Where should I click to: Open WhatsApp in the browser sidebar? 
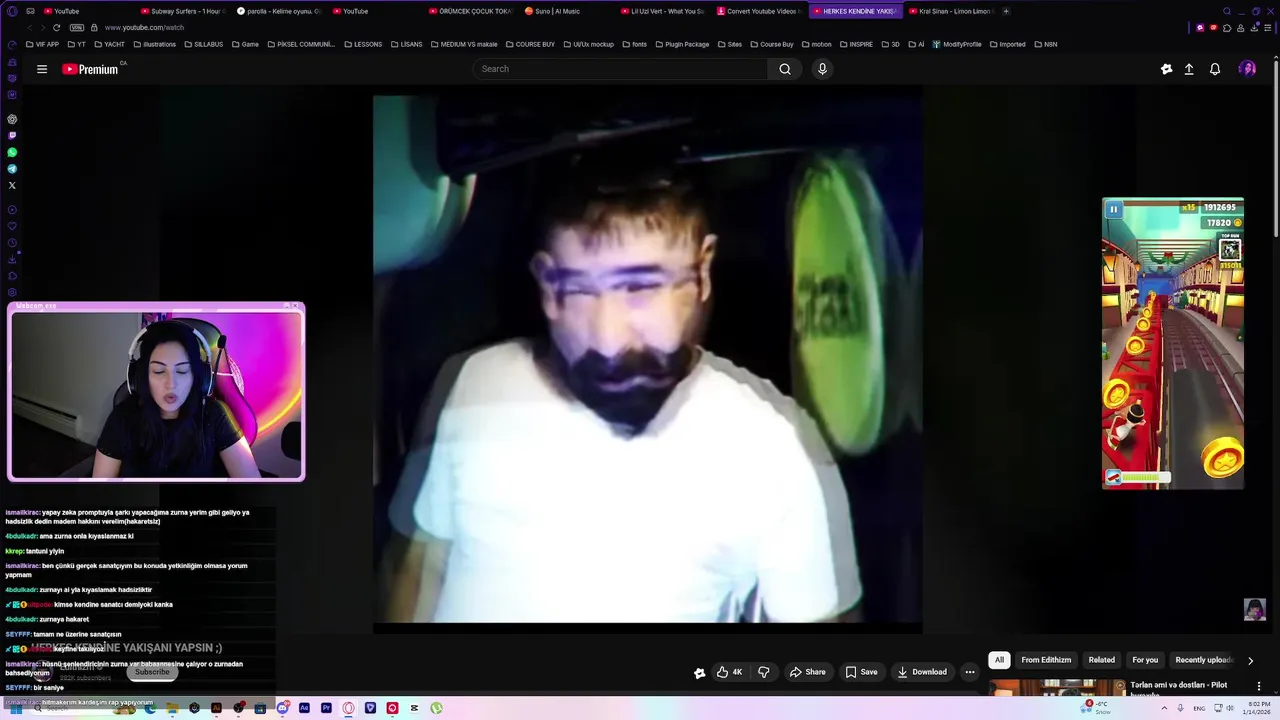[12, 152]
